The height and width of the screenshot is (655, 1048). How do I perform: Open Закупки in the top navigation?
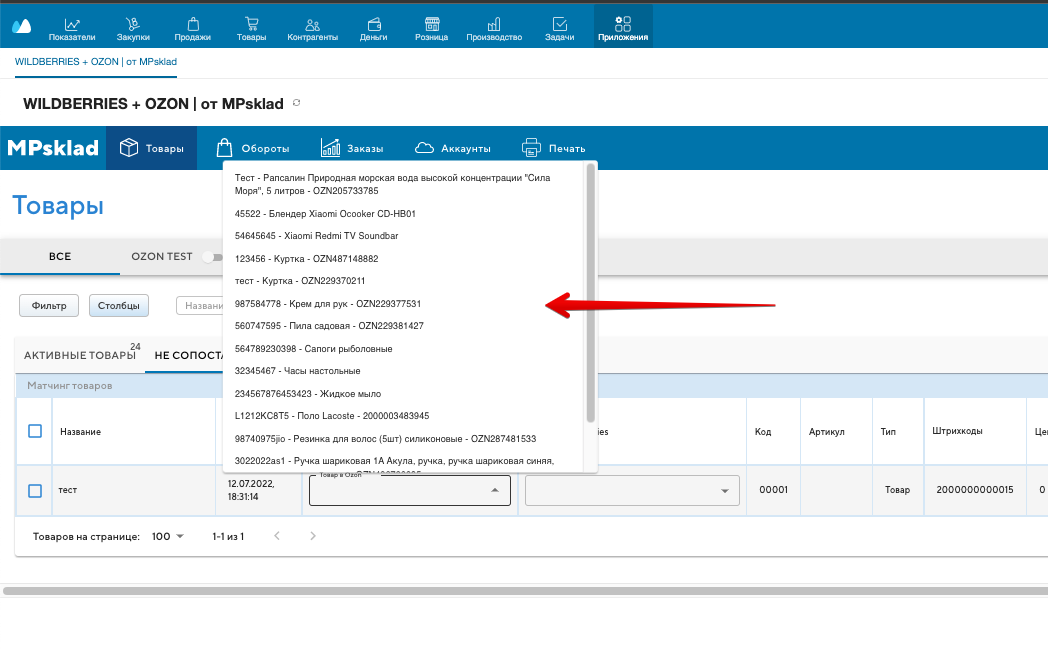coord(133,24)
